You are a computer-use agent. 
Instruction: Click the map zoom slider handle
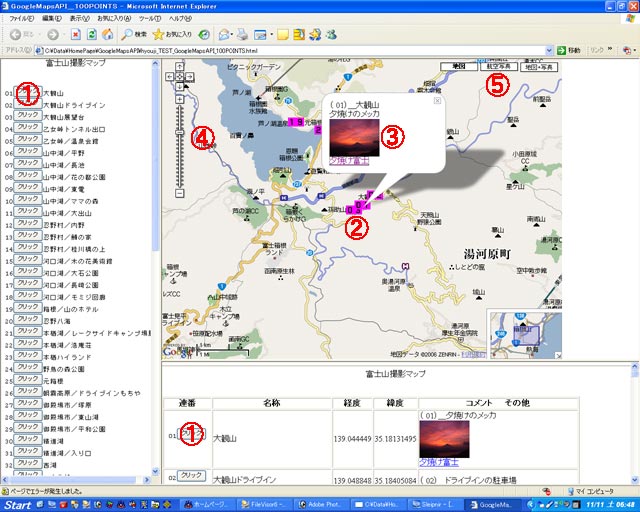point(180,133)
